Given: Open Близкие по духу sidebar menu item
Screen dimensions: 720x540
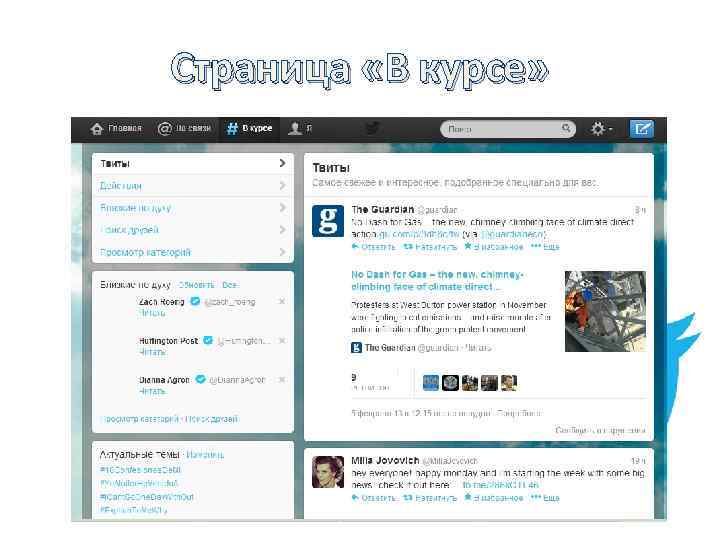Looking at the screenshot, I should click(193, 208).
